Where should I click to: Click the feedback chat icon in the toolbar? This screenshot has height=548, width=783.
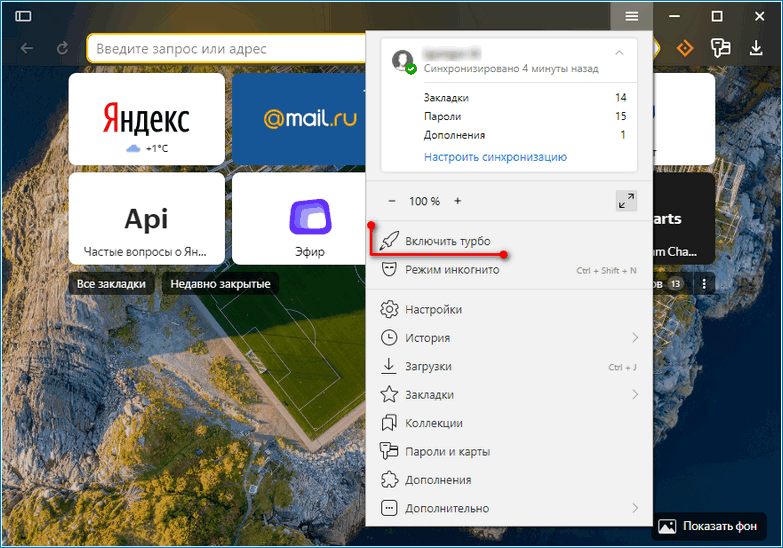pyautogui.click(x=720, y=48)
